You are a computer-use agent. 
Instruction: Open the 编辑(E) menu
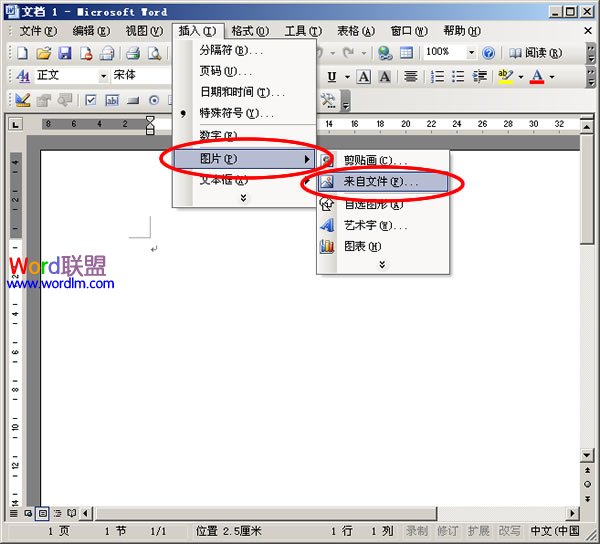[91, 31]
